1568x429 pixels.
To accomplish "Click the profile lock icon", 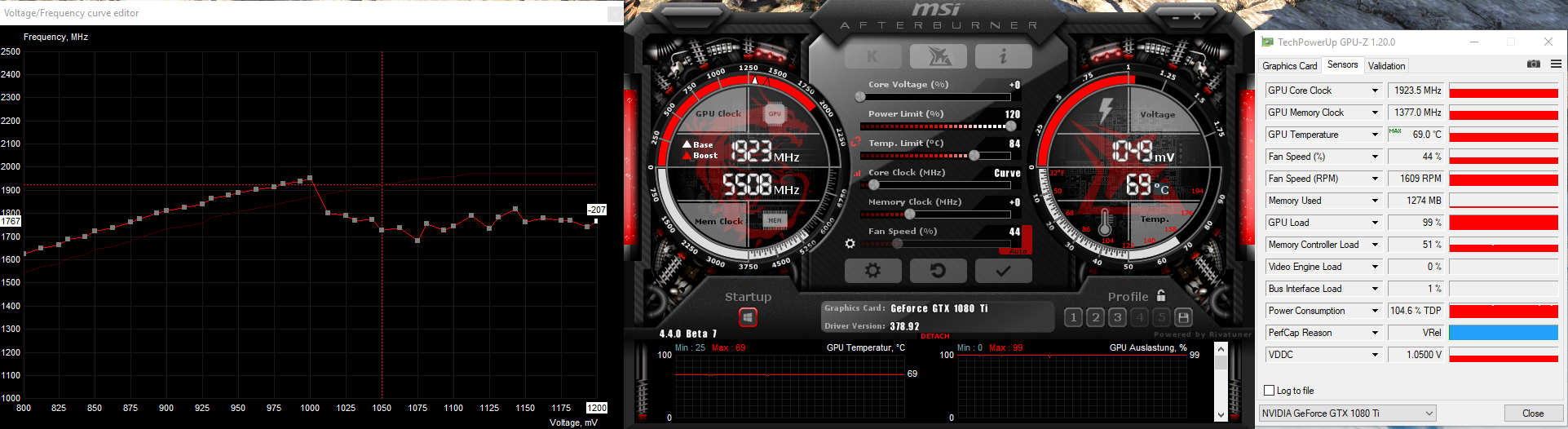I will (1161, 296).
